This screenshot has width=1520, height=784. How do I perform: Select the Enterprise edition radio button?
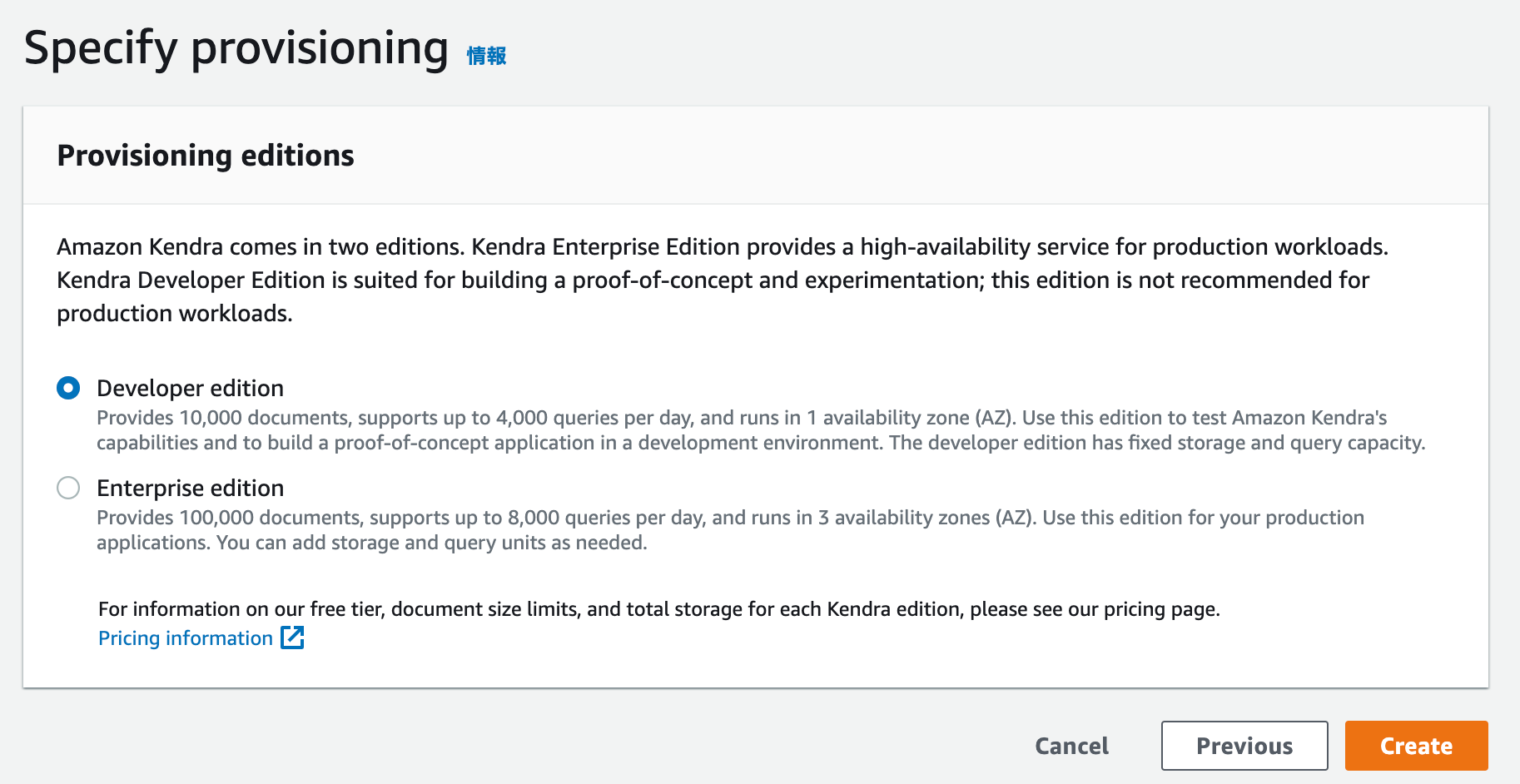click(x=69, y=488)
